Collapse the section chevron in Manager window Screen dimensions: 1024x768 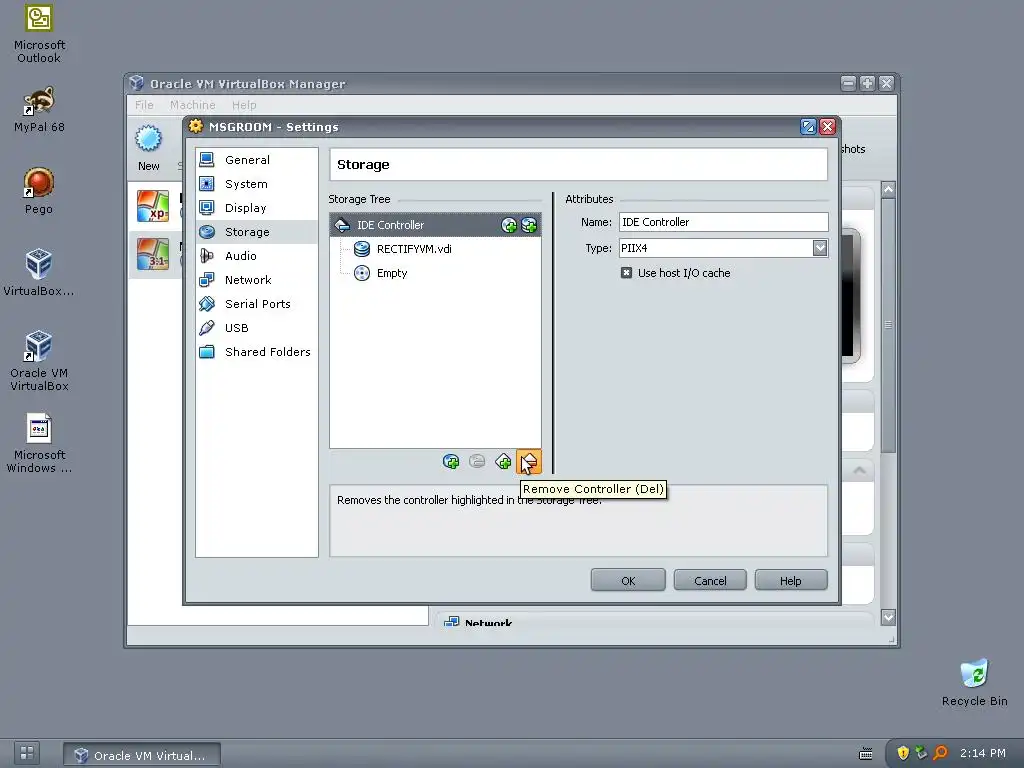(859, 470)
